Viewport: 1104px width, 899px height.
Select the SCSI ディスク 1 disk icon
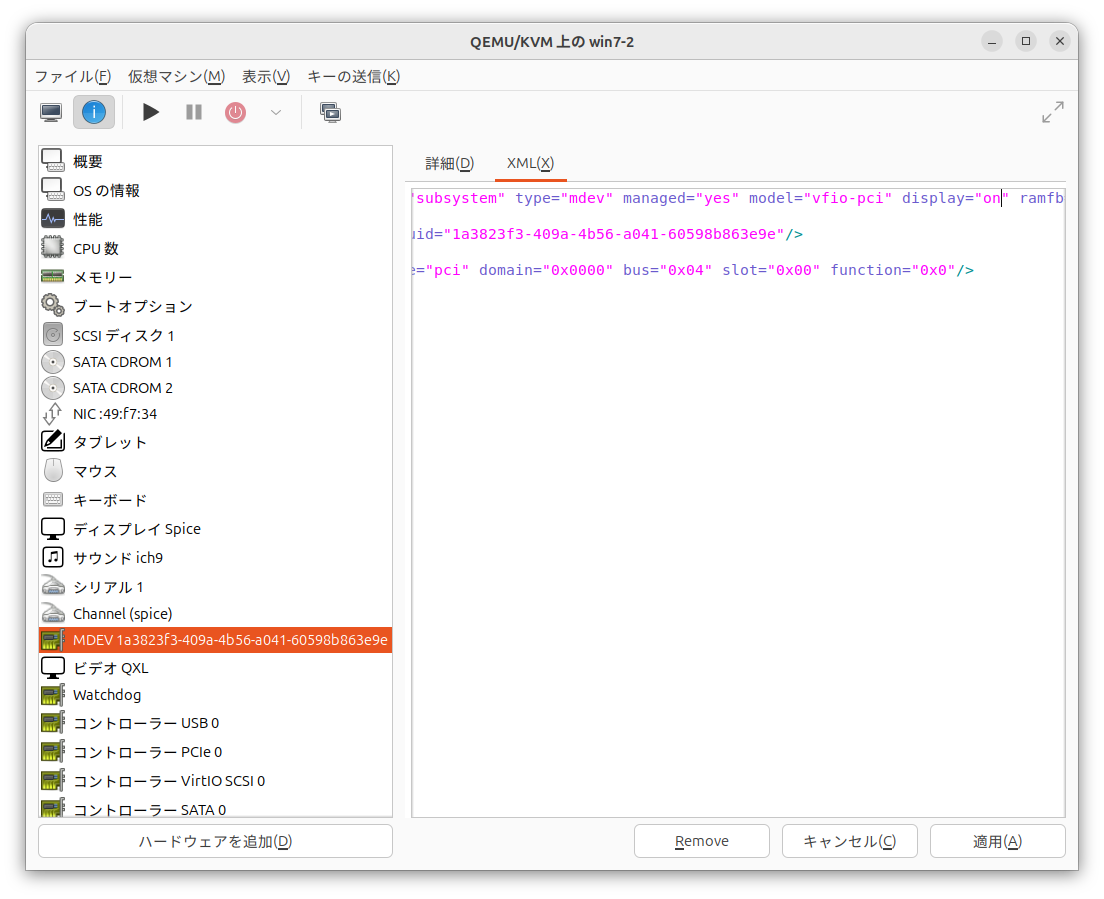click(x=53, y=335)
